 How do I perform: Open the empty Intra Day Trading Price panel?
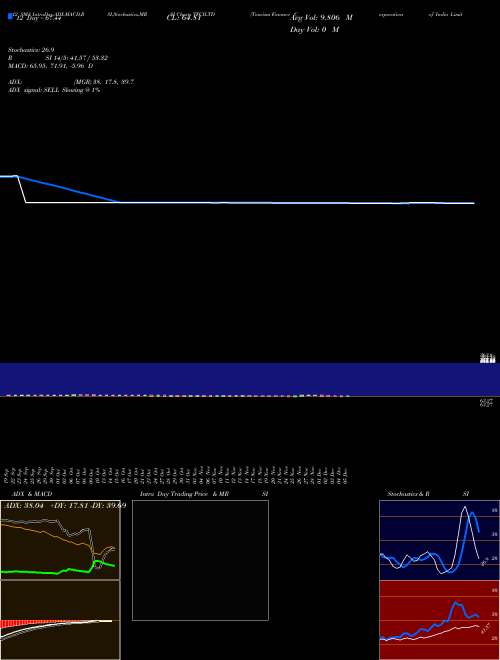pos(200,560)
